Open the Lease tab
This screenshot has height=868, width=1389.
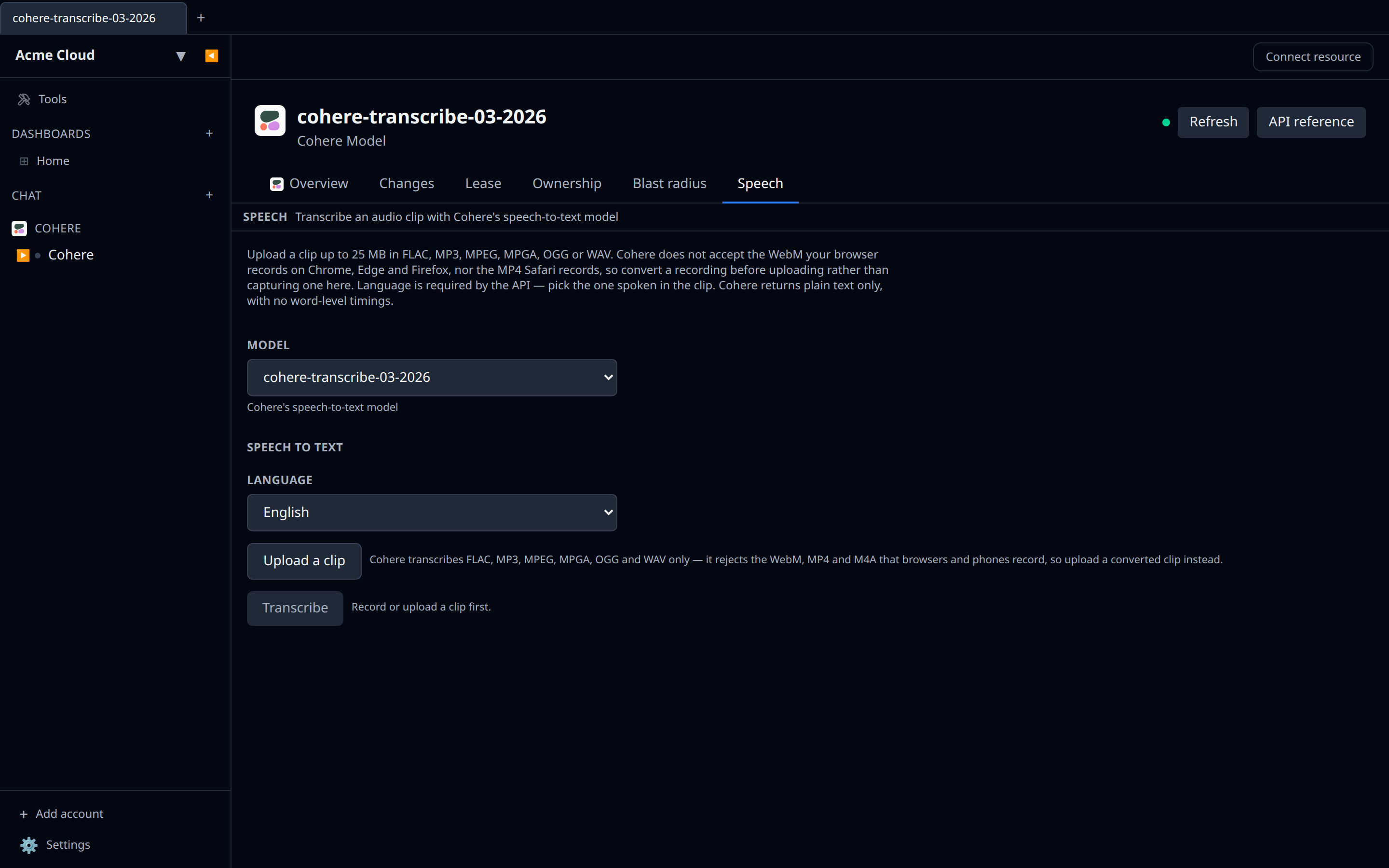[483, 184]
